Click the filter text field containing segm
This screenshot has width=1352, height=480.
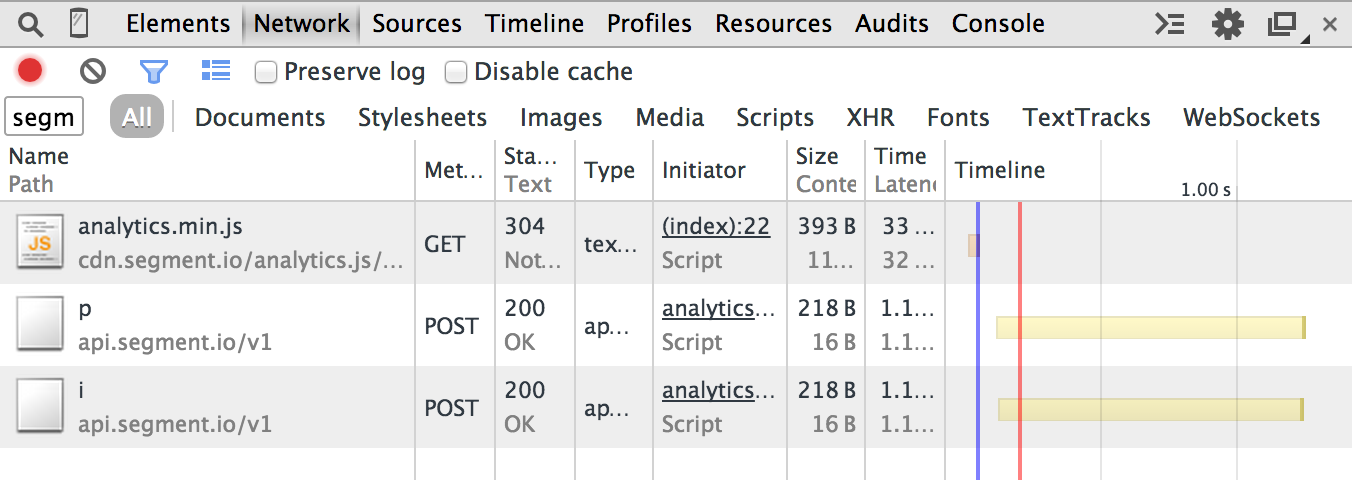coord(45,118)
